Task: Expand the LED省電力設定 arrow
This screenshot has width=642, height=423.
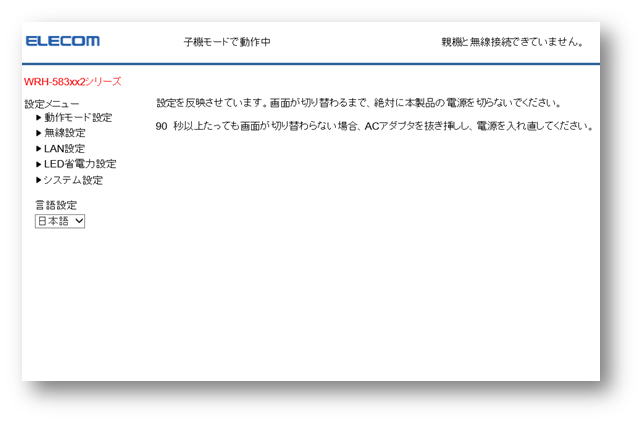Action: pos(38,164)
